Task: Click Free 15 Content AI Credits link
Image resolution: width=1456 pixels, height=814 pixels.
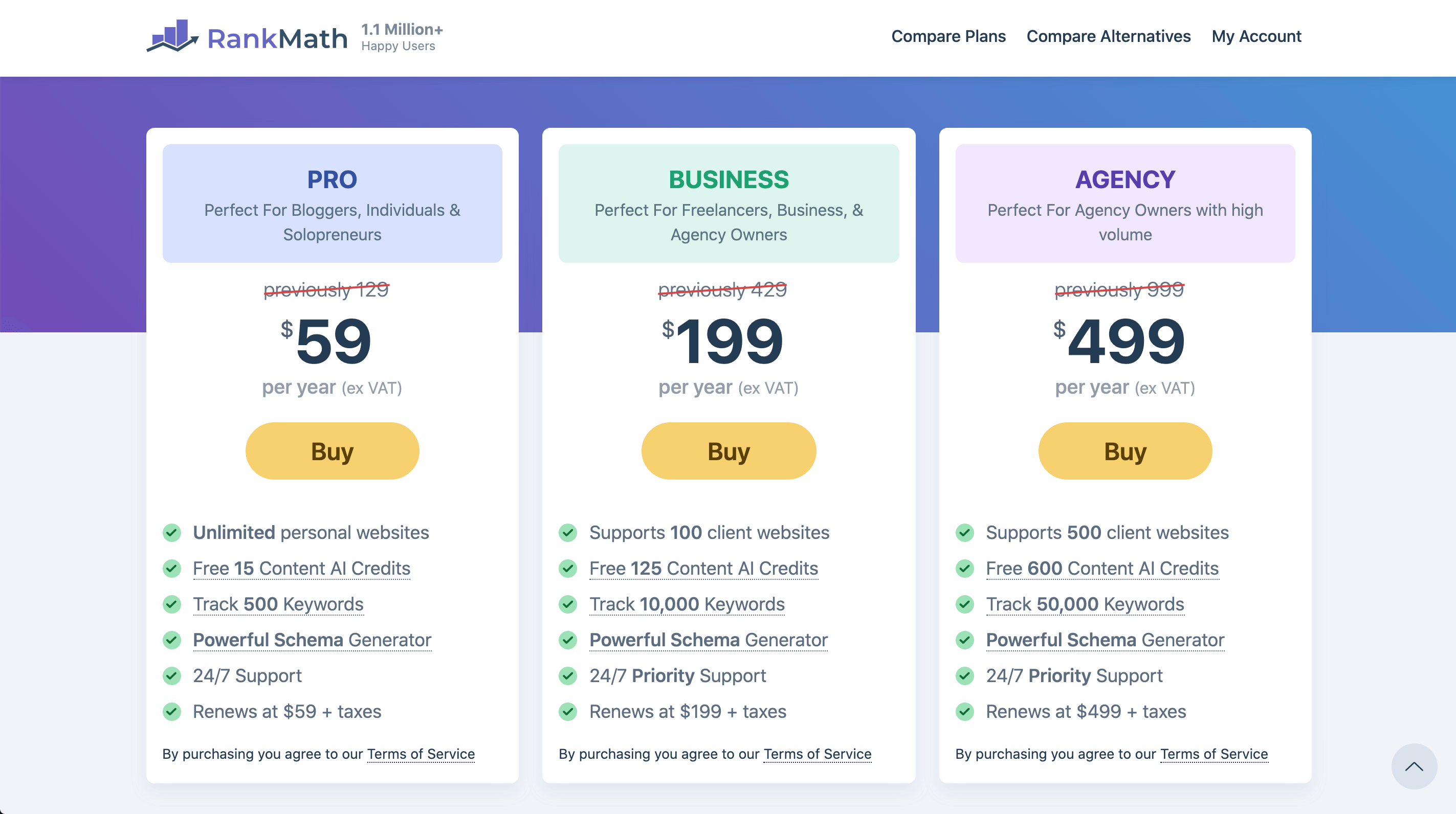Action: [302, 568]
